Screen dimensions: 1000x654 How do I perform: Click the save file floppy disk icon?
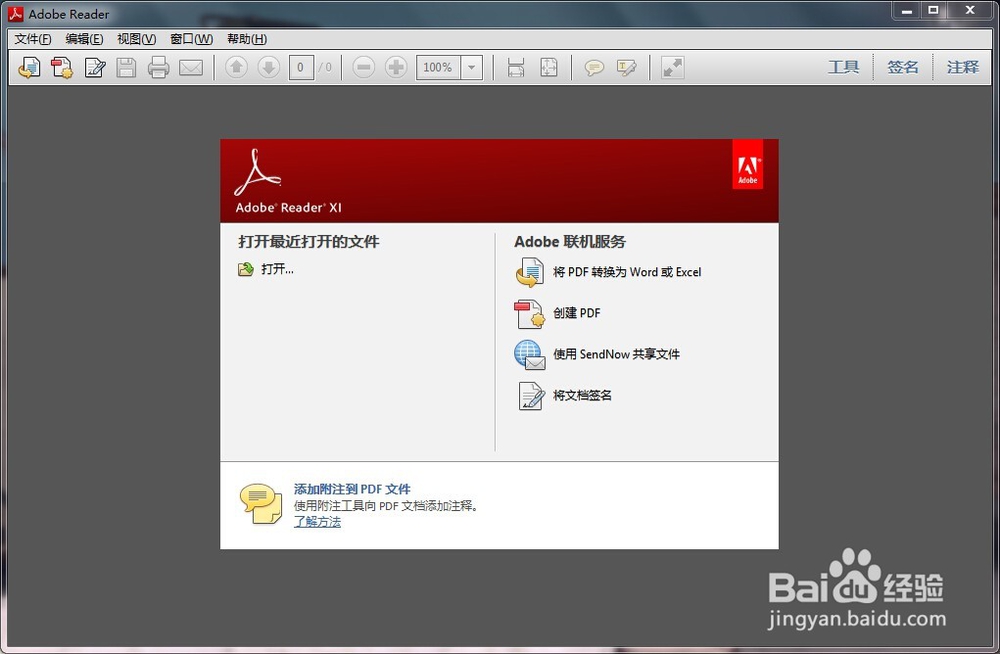[x=126, y=67]
